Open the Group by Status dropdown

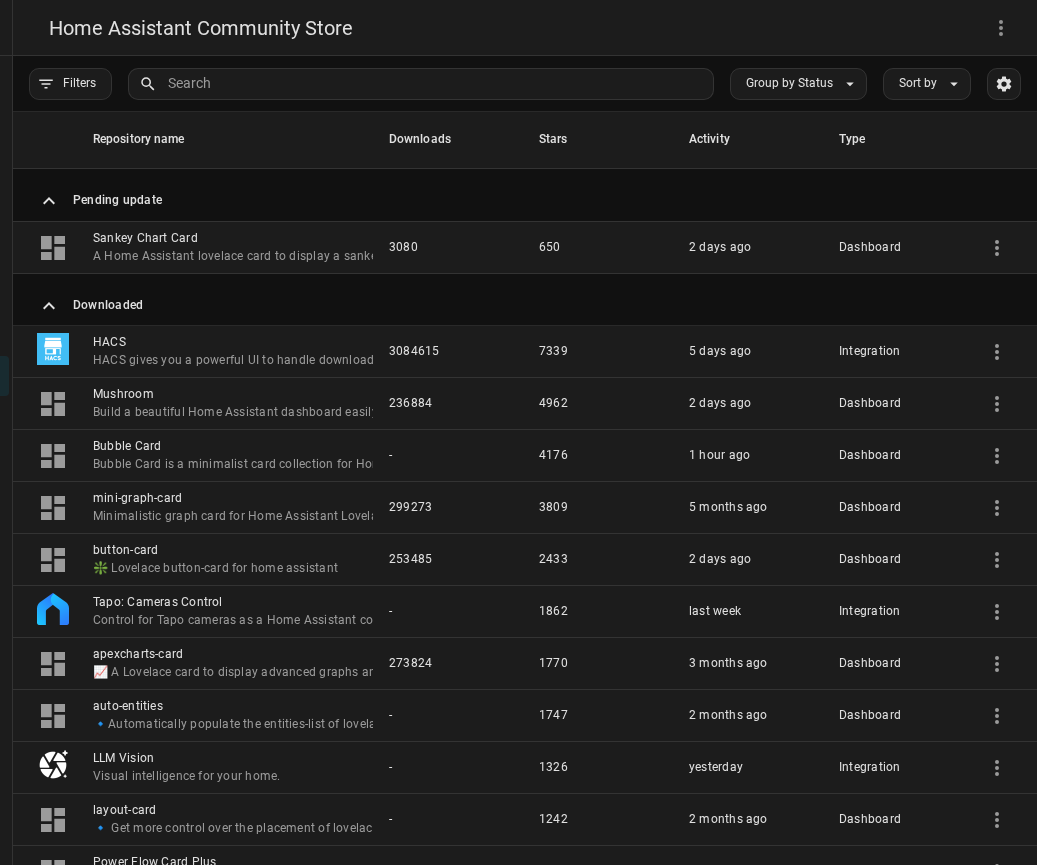tap(798, 84)
